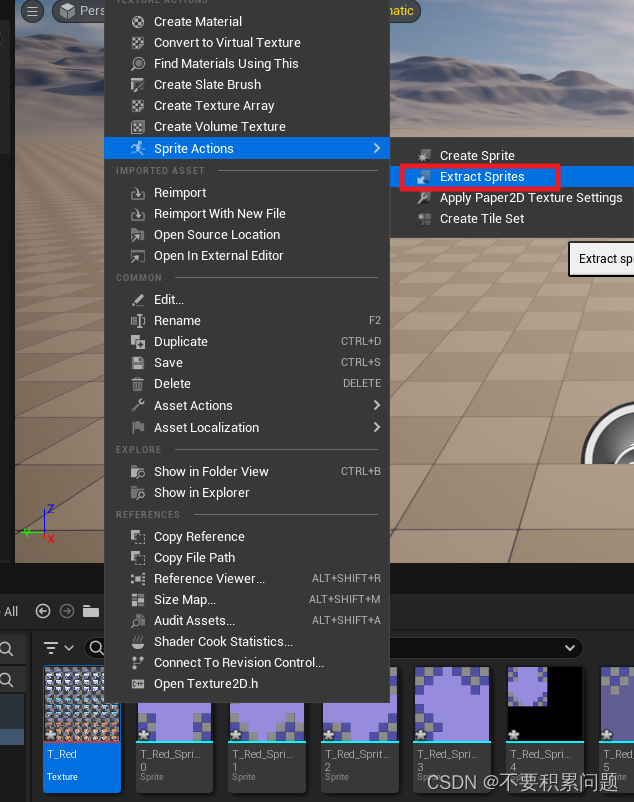Click the Delete trash can icon

point(138,384)
